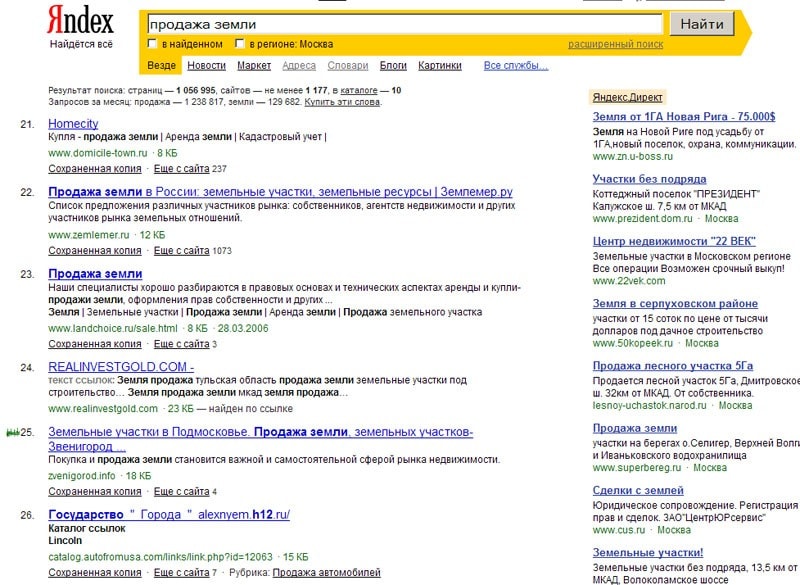Image resolution: width=800 pixels, height=585 pixels.
Task: Open the 'Все службы...' link
Action: [515, 65]
